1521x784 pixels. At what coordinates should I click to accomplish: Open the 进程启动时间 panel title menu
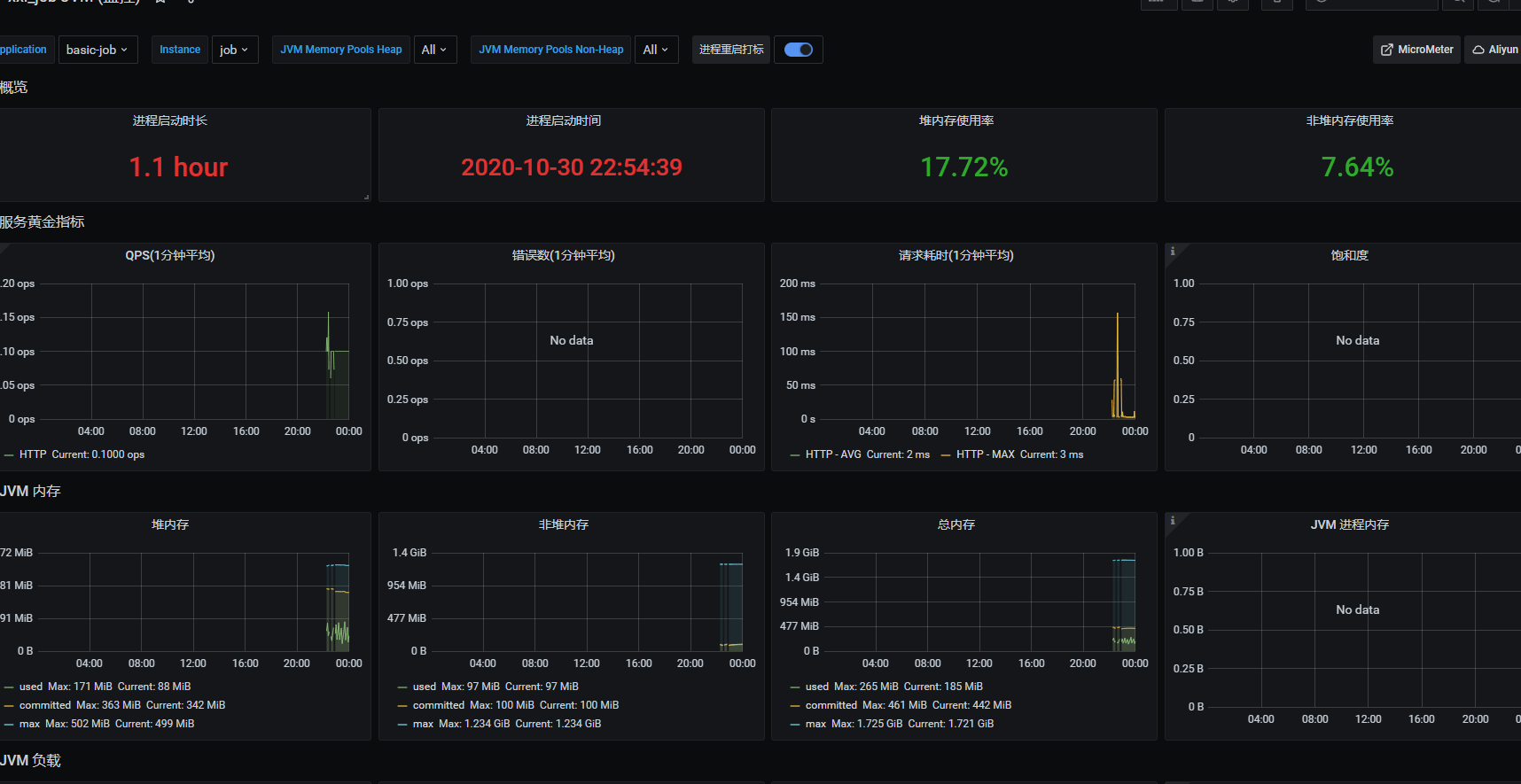[x=564, y=120]
